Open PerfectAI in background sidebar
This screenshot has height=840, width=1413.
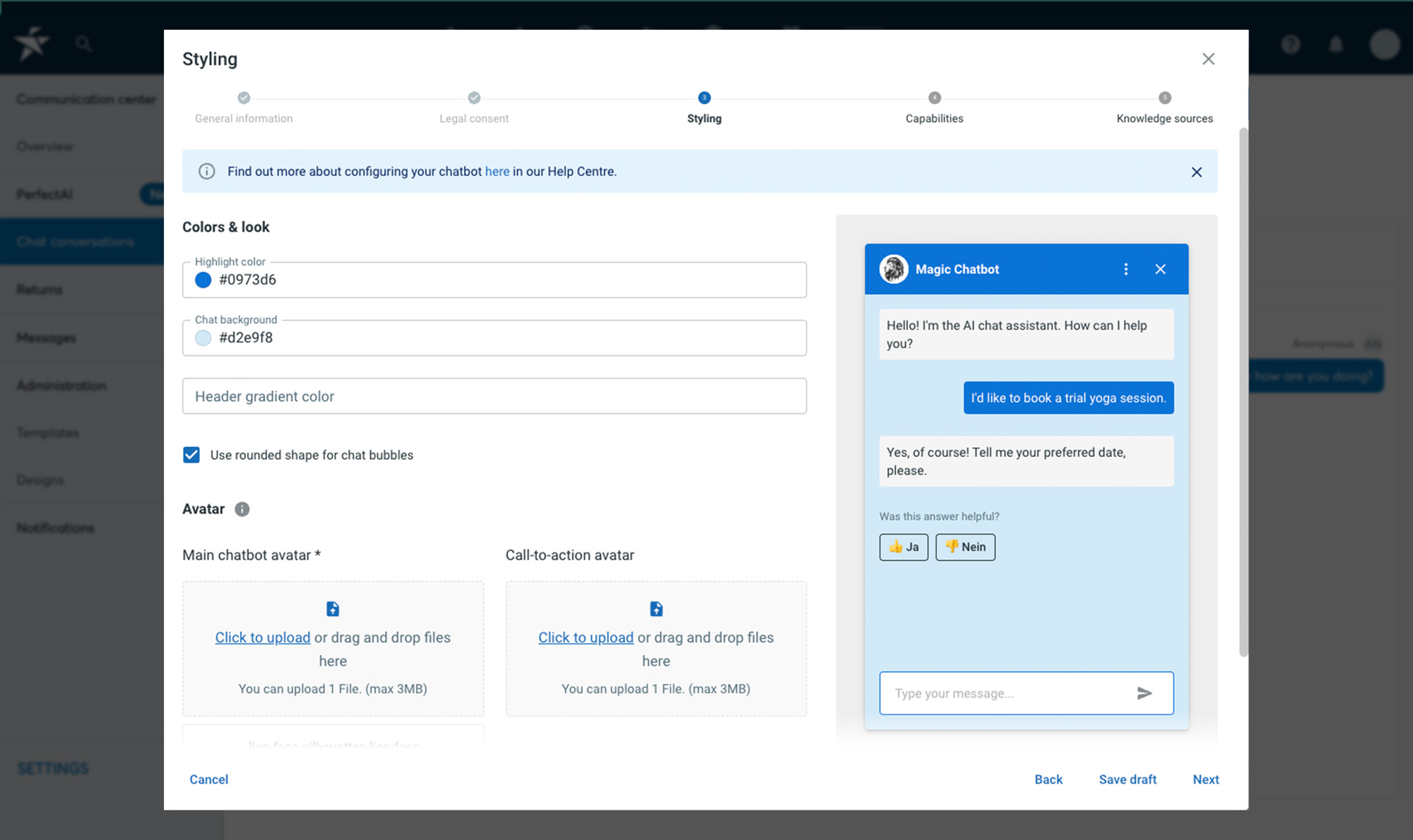(44, 194)
